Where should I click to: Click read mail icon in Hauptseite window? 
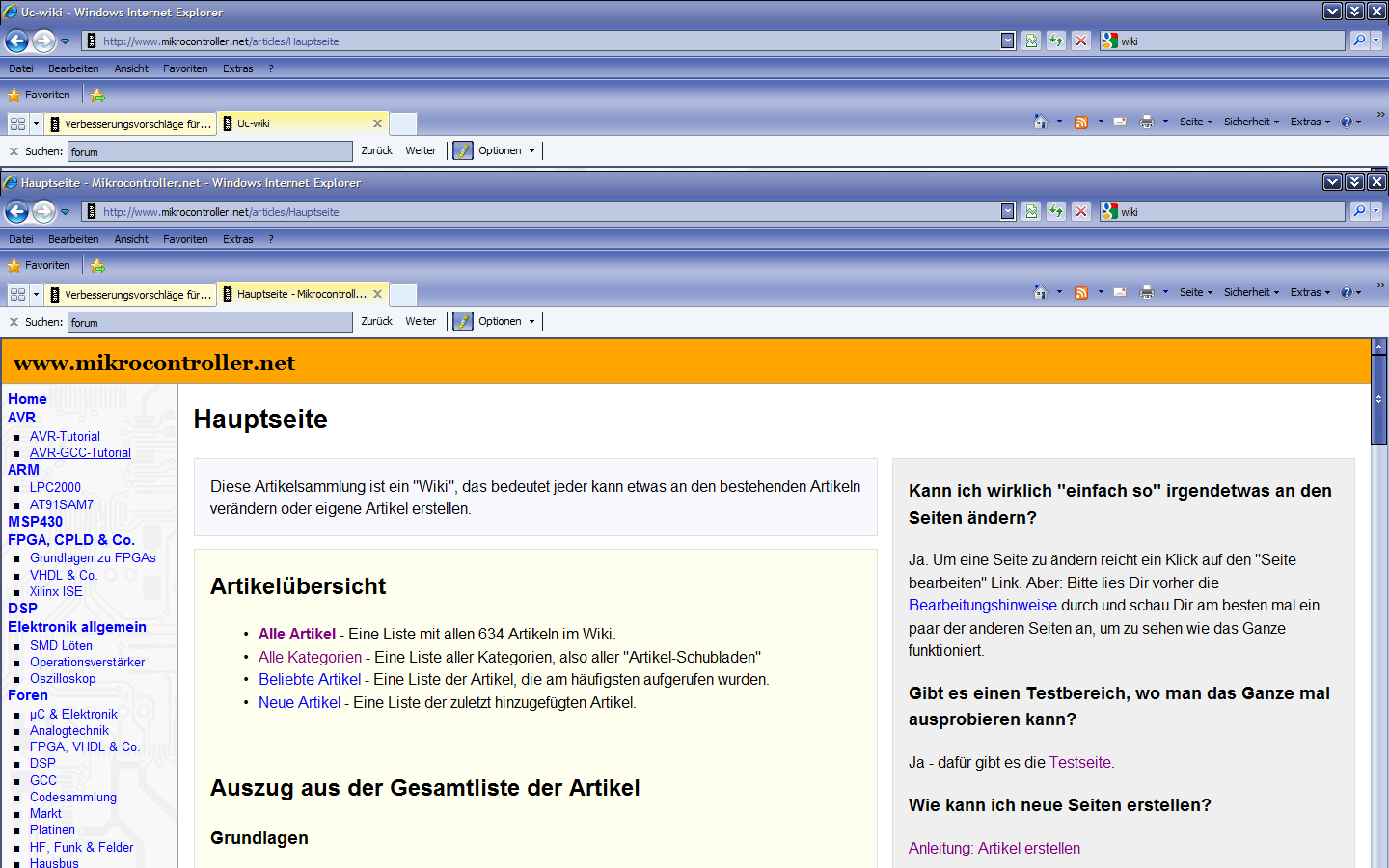(x=1120, y=292)
